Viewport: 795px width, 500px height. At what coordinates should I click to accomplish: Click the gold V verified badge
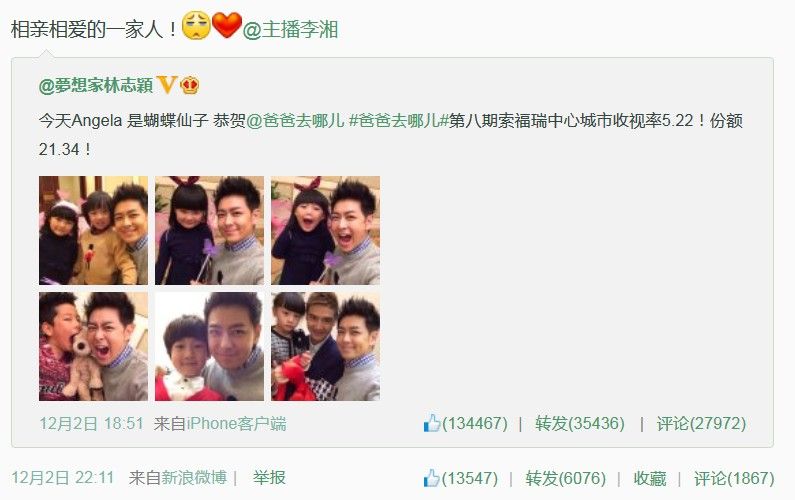point(166,85)
